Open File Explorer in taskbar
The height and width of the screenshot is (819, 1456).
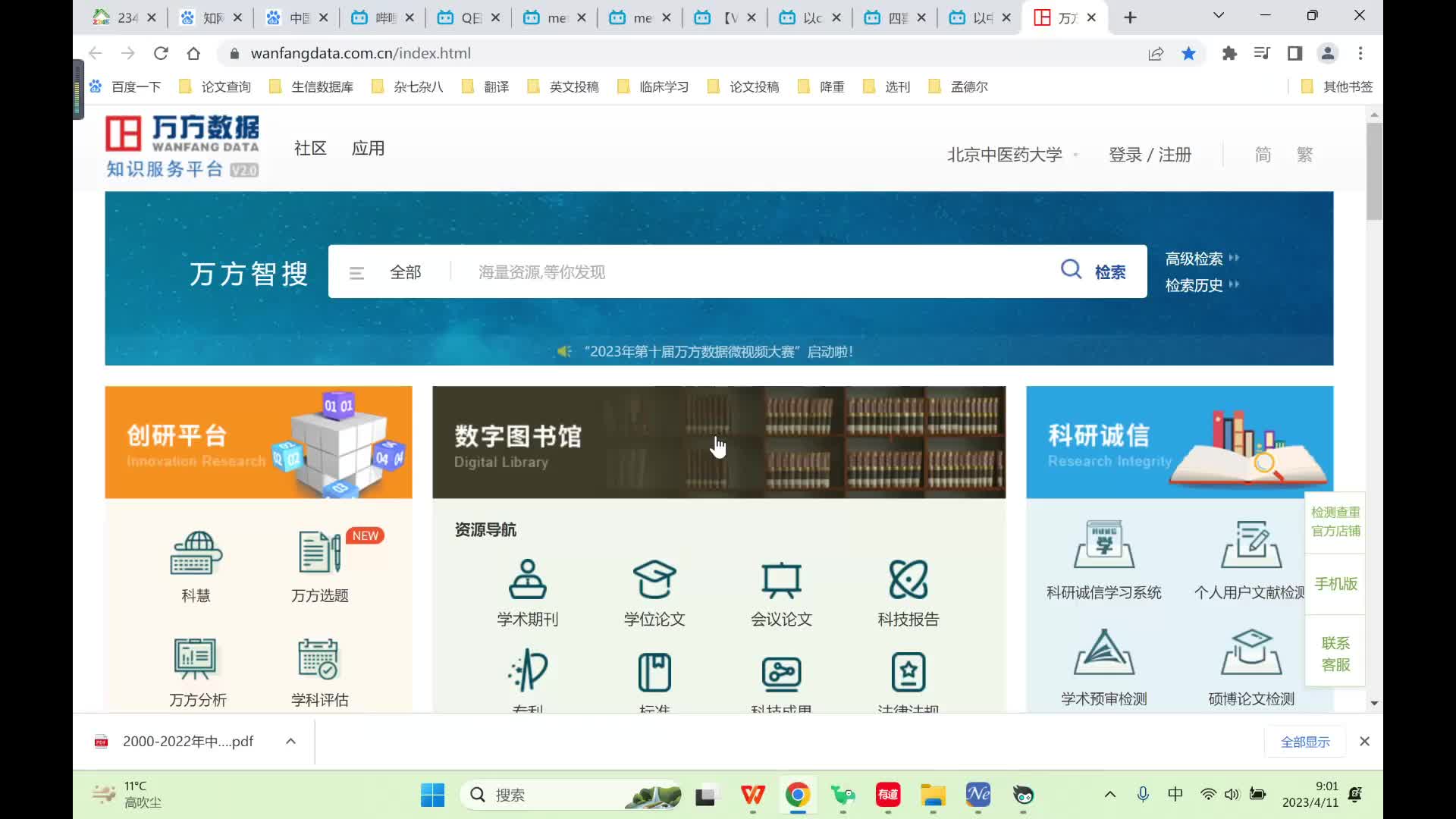pyautogui.click(x=933, y=795)
